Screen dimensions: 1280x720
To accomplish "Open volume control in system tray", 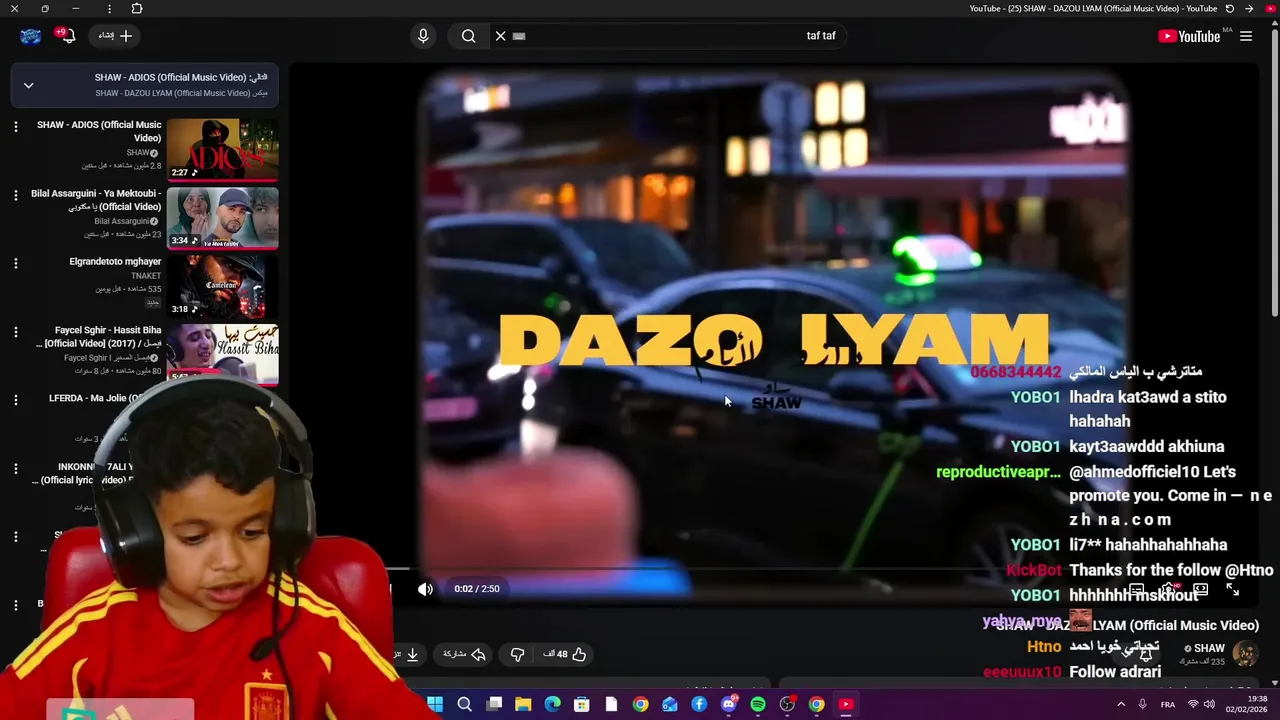I will 1210,705.
